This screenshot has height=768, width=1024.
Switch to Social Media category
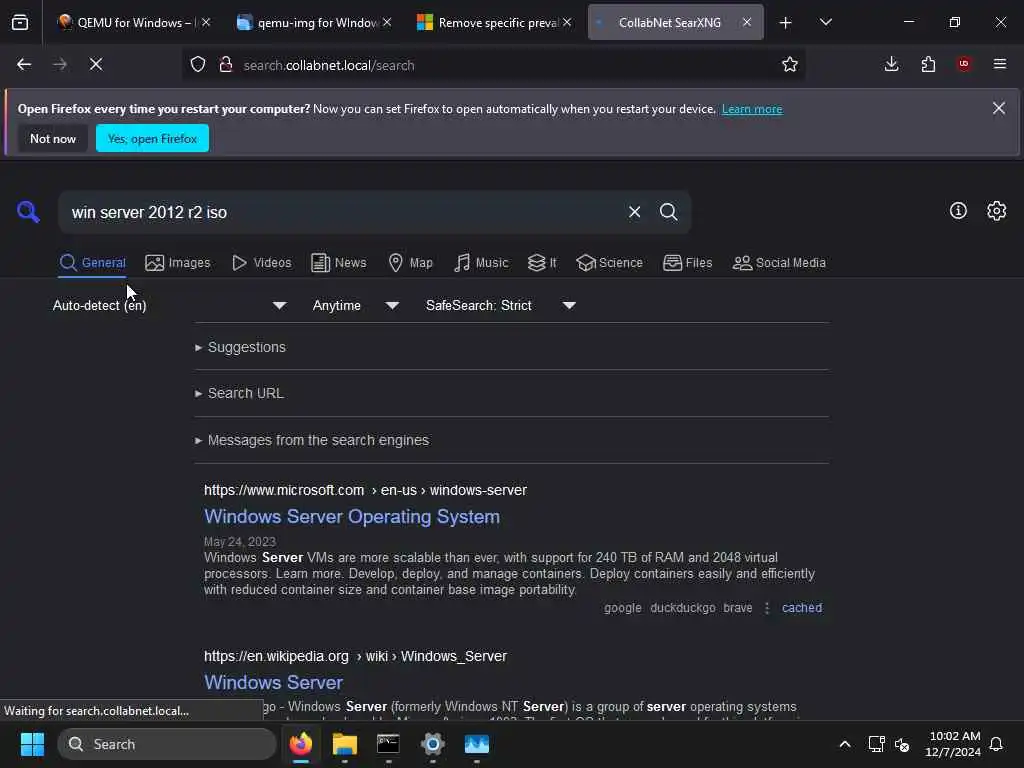(779, 263)
